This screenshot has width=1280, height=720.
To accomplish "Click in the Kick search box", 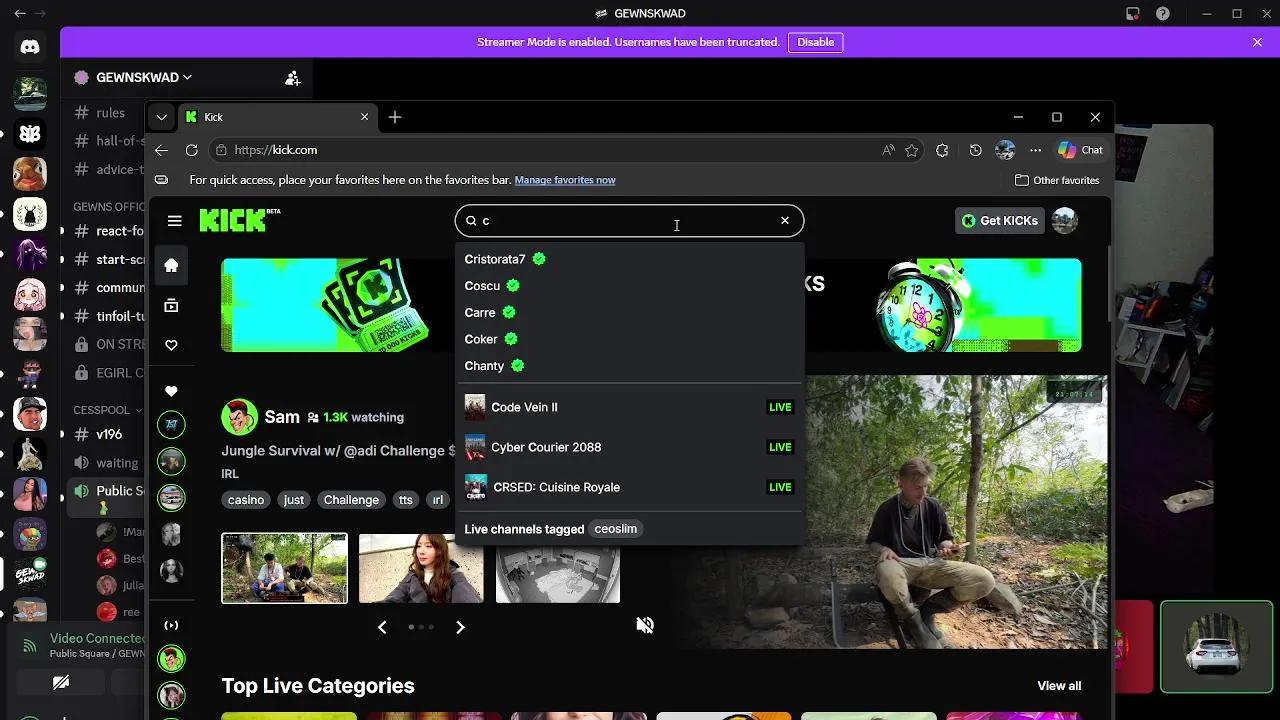I will click(x=629, y=221).
